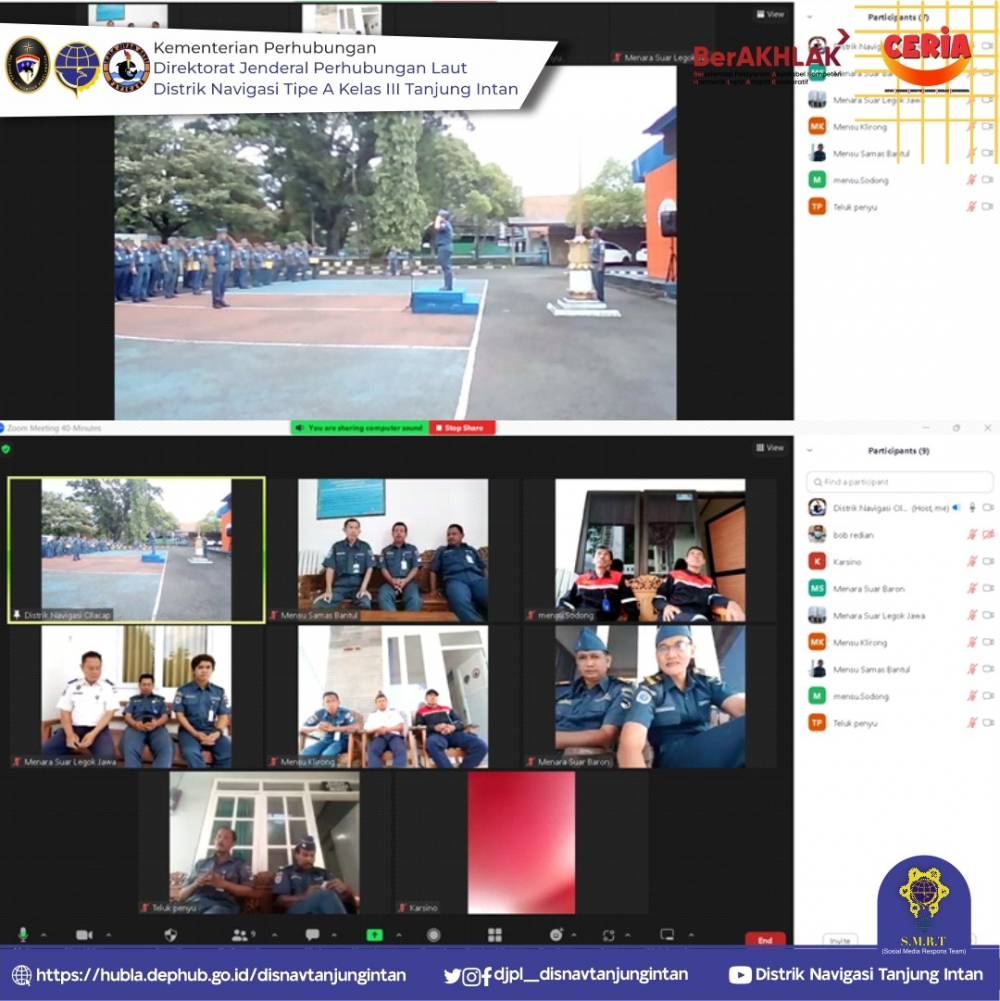Open Reactions smiley icon in toolbar

click(x=556, y=935)
